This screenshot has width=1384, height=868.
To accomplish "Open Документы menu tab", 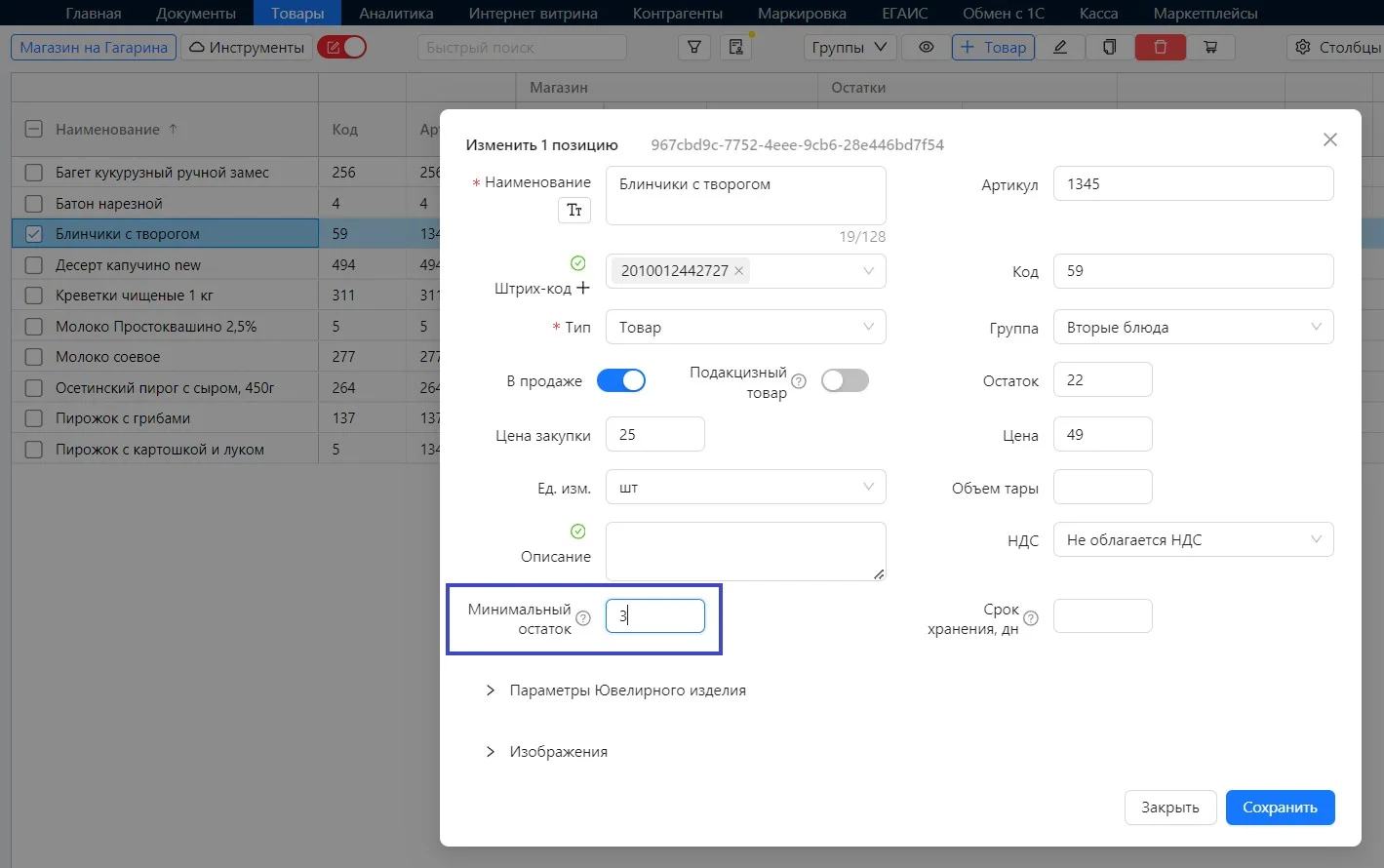I will coord(196,13).
